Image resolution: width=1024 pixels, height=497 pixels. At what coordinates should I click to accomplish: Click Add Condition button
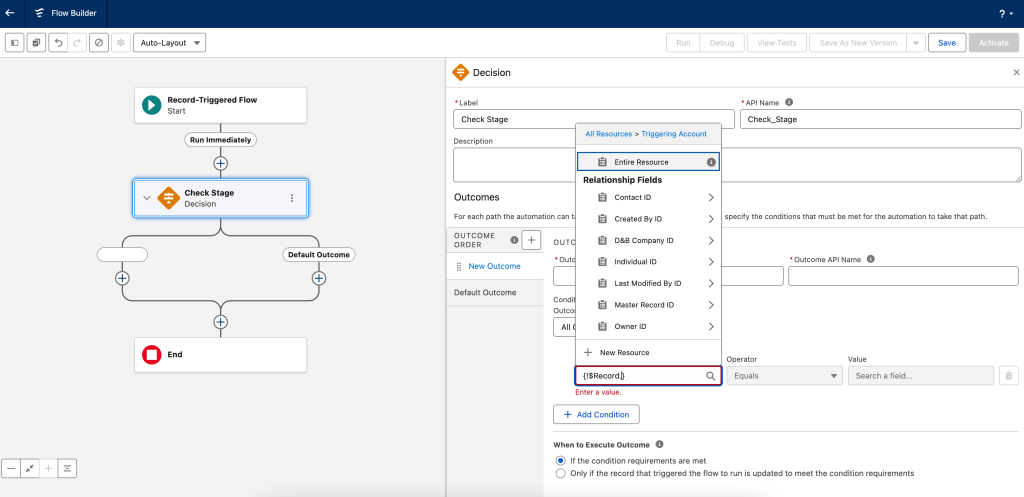(x=596, y=415)
